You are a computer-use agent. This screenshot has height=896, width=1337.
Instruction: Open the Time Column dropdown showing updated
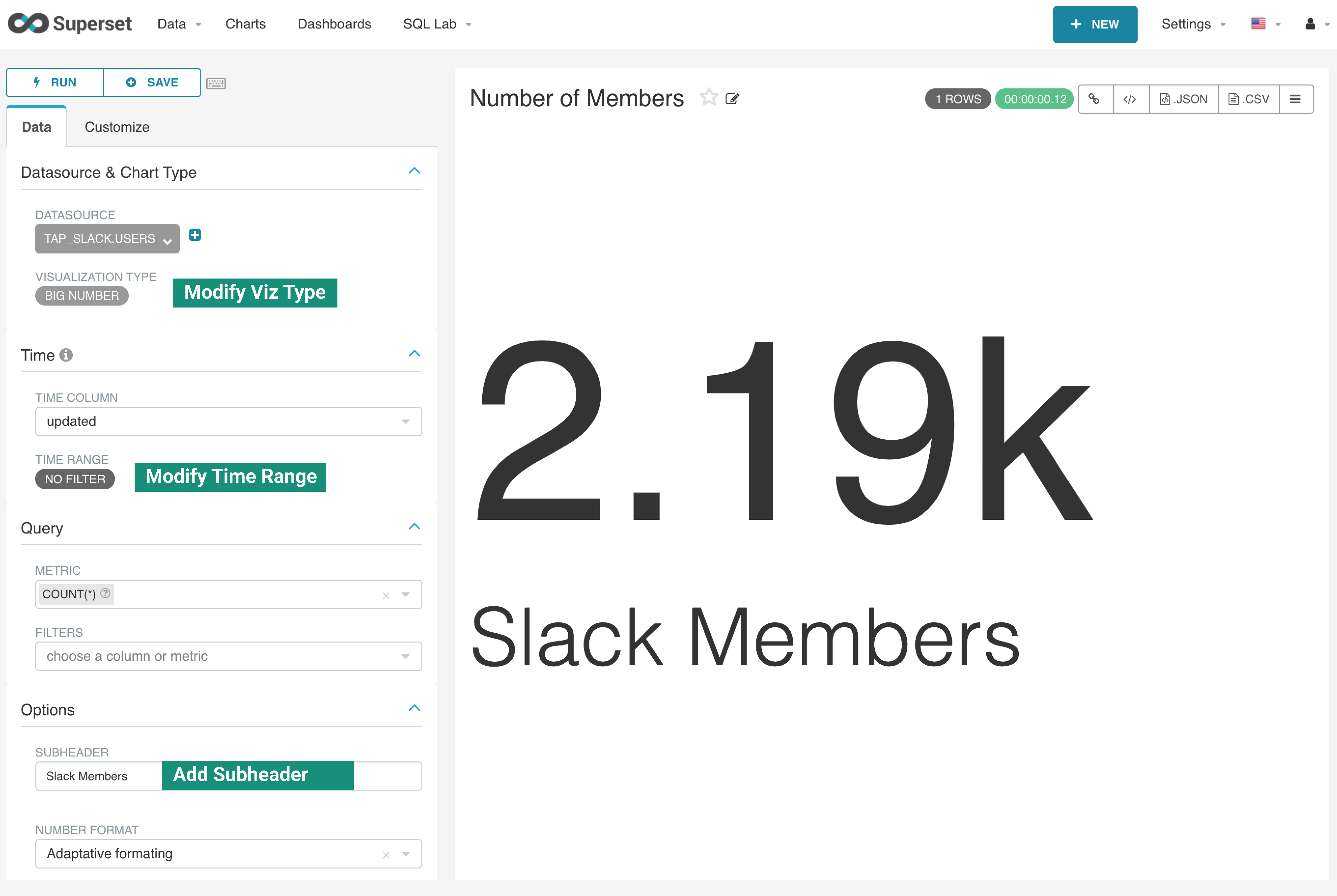click(229, 422)
